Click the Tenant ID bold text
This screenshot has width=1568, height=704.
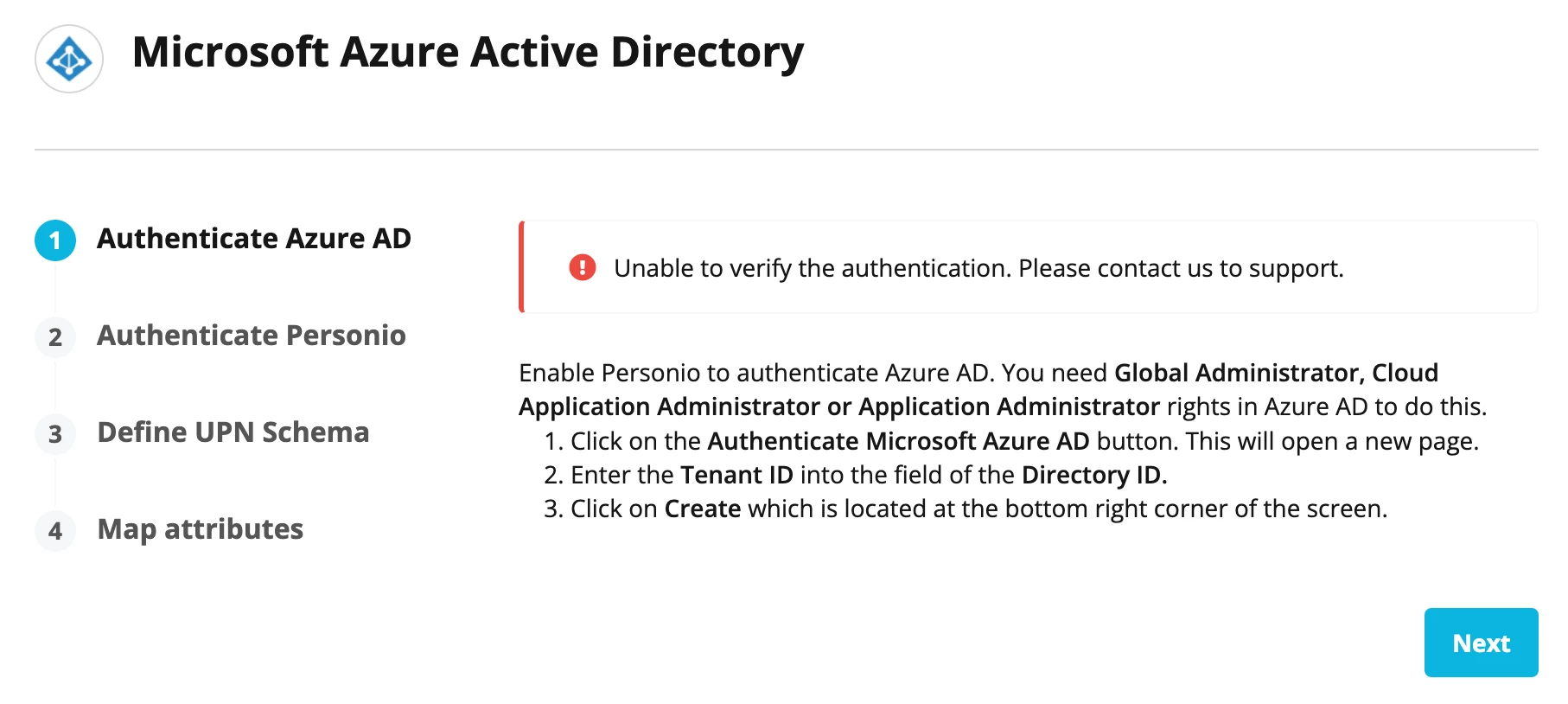[736, 475]
